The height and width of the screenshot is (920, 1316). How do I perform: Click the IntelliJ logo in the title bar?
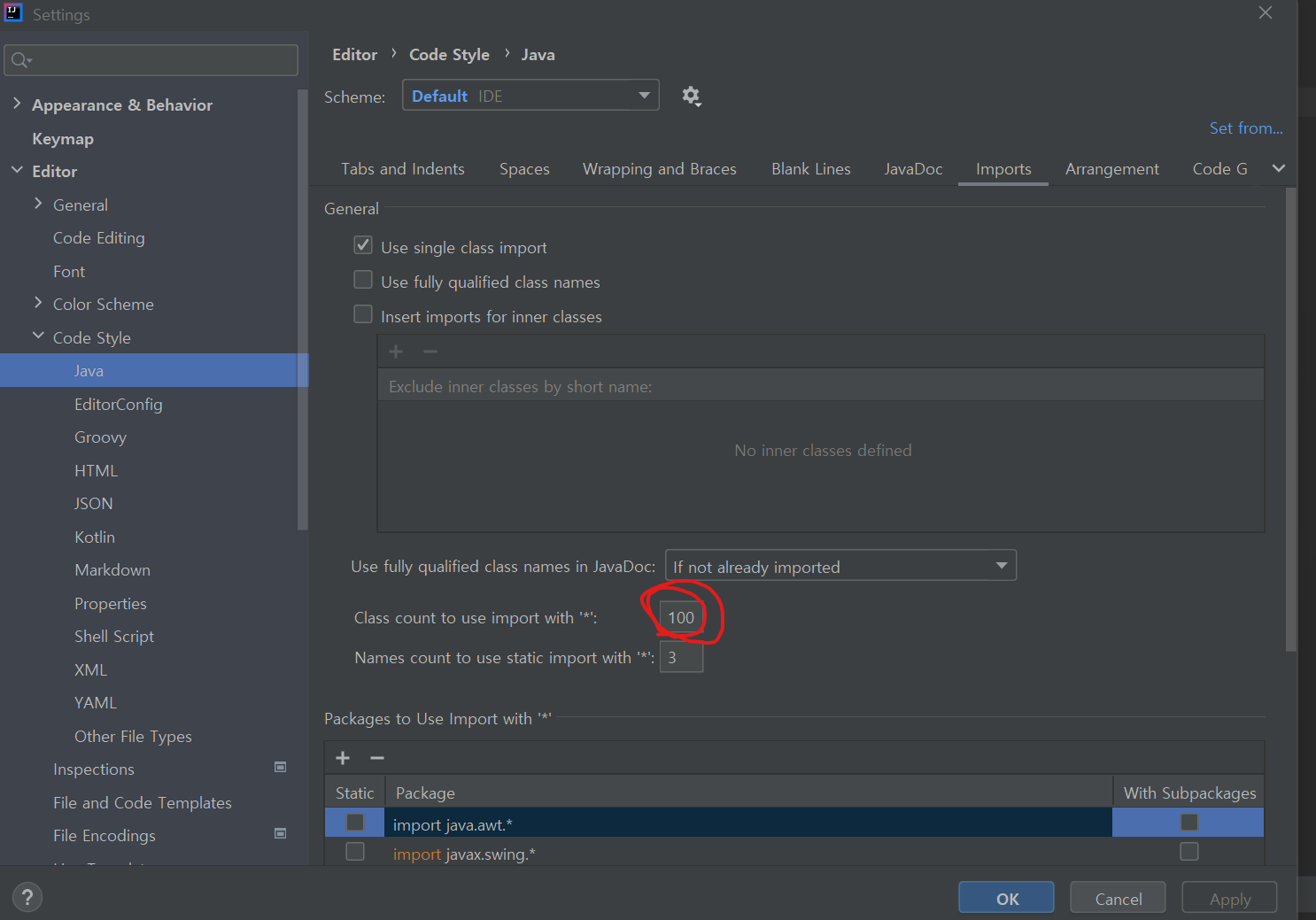point(13,12)
